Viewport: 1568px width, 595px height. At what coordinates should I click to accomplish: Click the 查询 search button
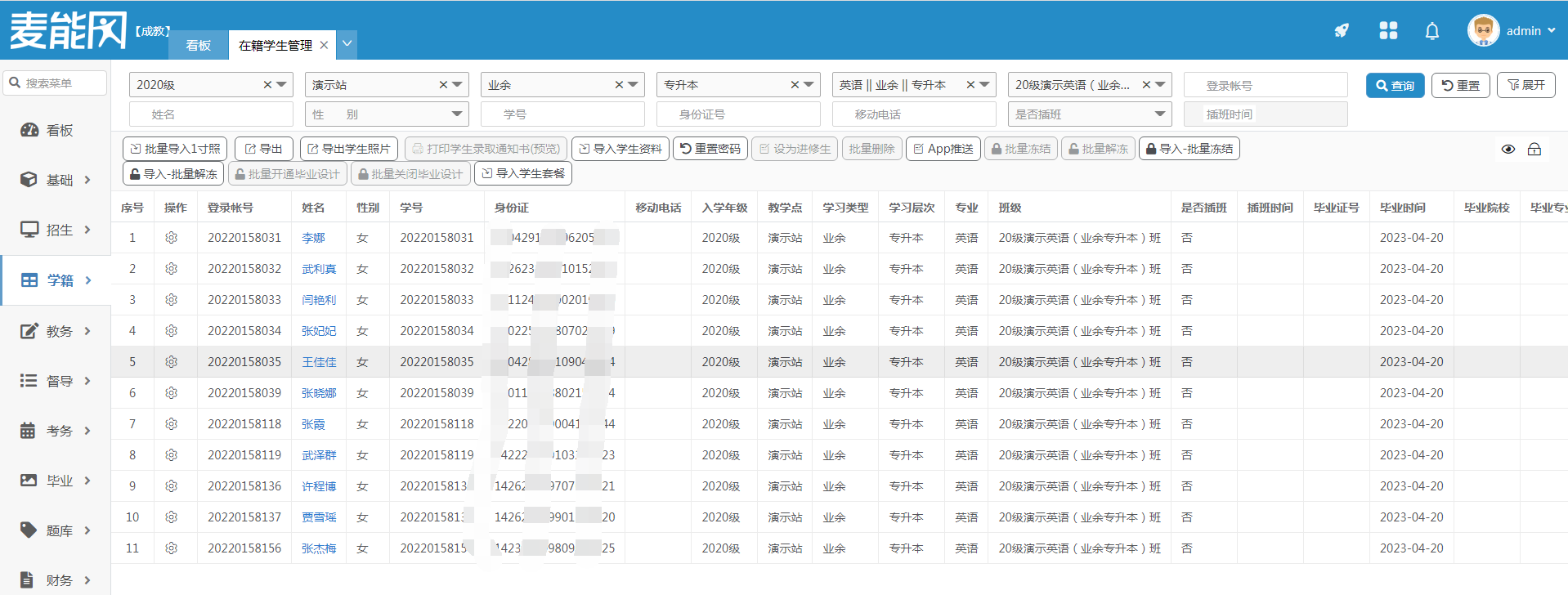point(1395,85)
